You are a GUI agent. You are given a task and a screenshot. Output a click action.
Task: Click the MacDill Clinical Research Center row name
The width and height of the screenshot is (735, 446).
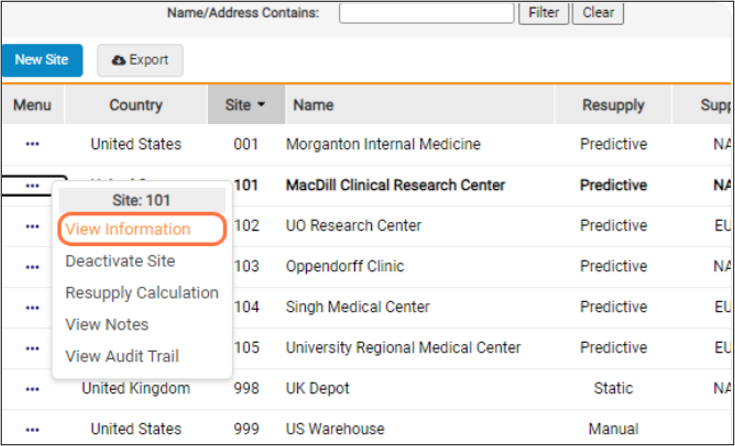[395, 185]
